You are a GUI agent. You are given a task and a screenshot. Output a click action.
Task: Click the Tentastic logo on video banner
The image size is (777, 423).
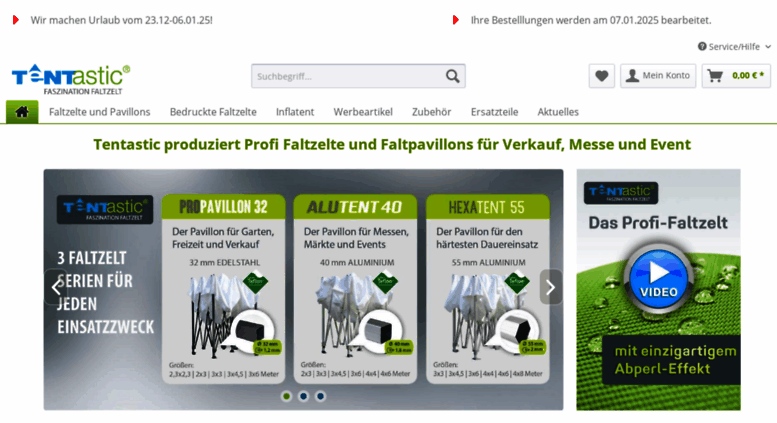(x=621, y=193)
